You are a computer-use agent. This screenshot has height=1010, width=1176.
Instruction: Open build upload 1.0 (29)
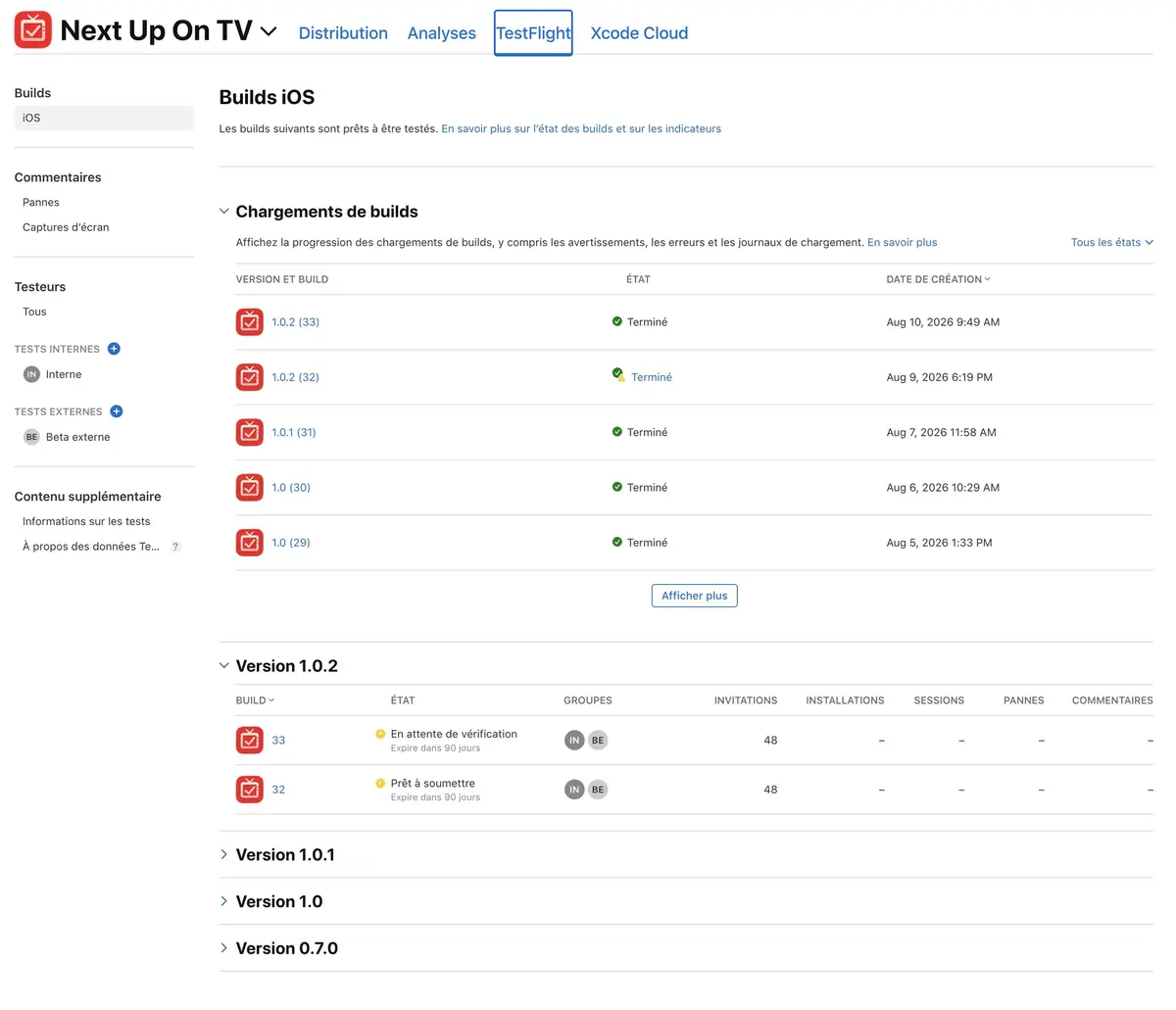[291, 542]
